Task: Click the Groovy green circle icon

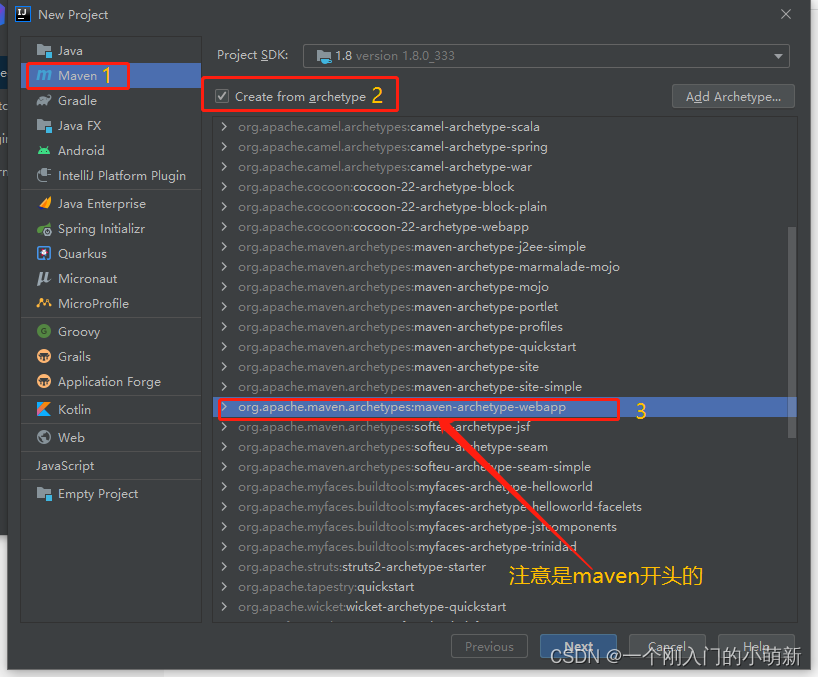Action: tap(44, 331)
